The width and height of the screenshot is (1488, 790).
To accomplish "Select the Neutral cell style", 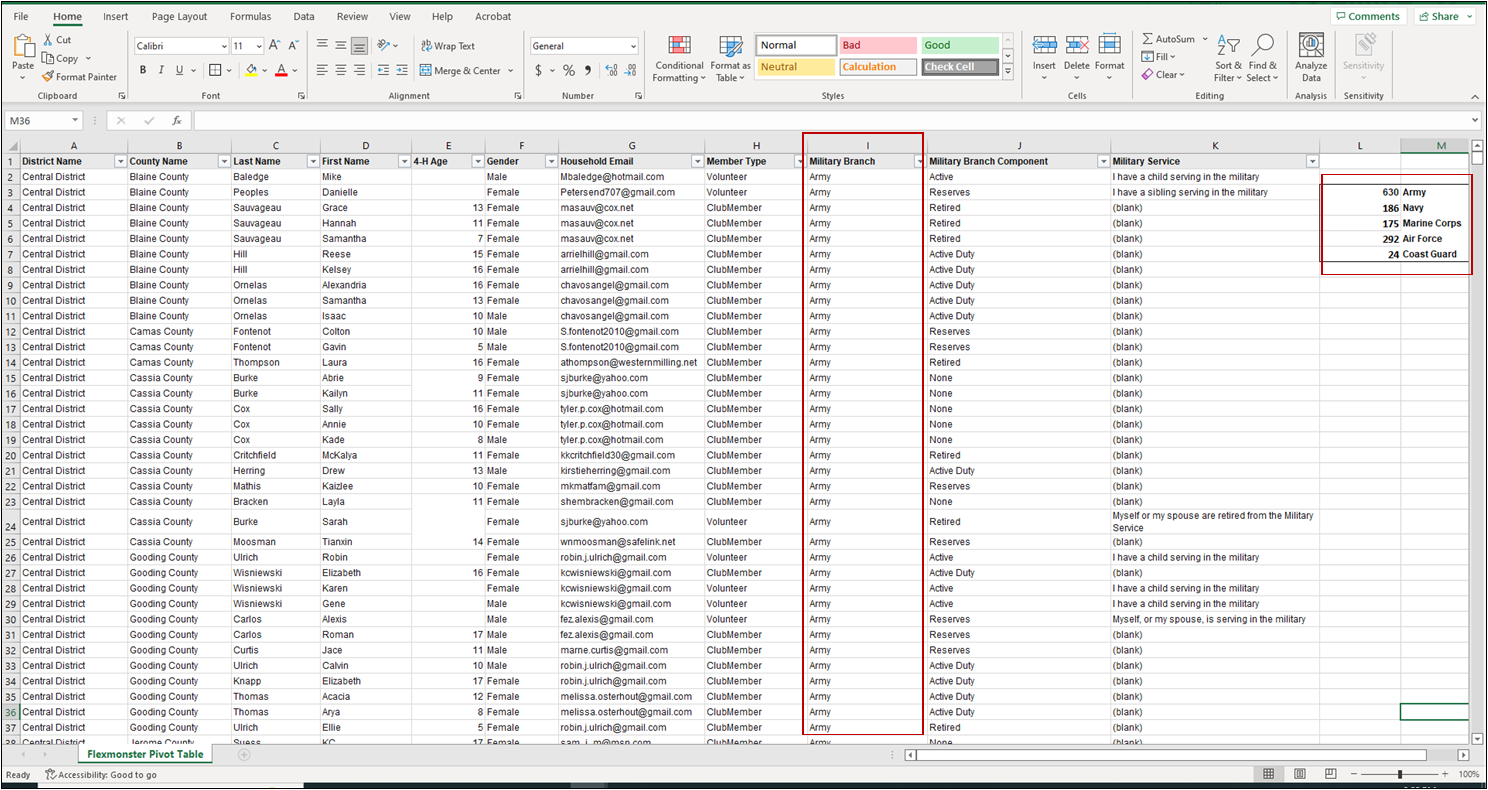I will 796,67.
